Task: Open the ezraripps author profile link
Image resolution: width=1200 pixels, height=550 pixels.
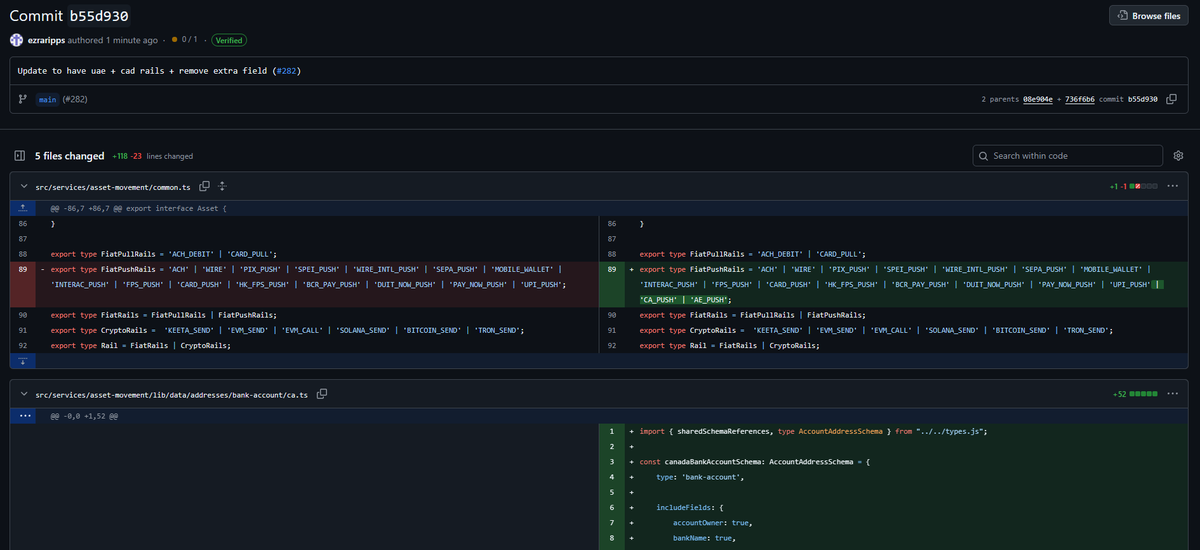Action: tap(45, 40)
